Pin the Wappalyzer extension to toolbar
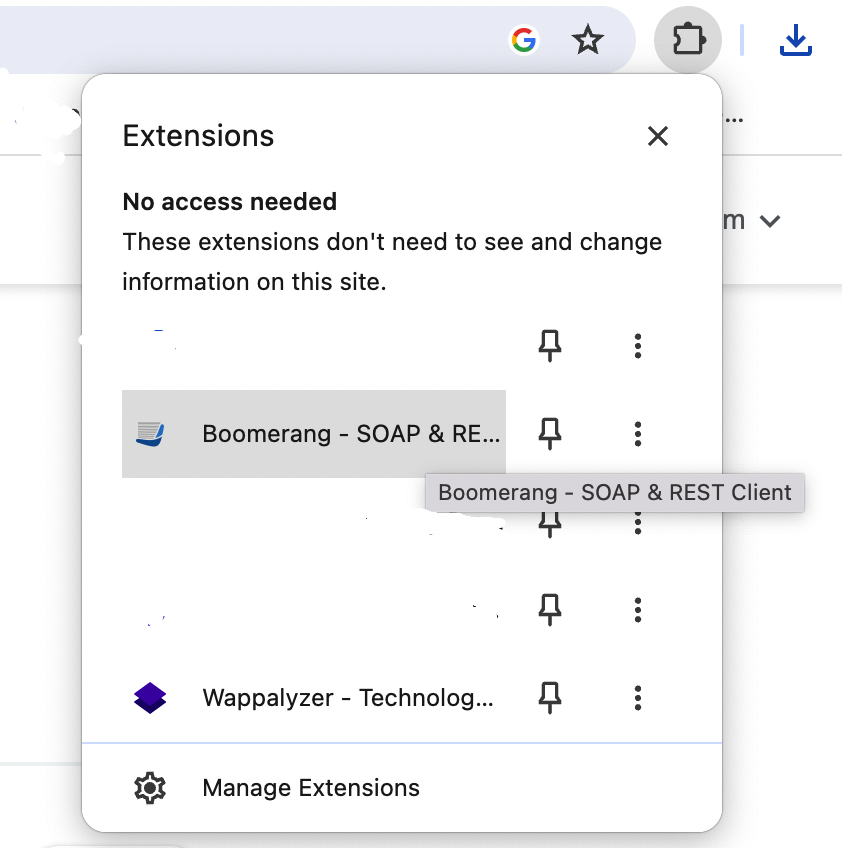This screenshot has height=848, width=842. pos(550,698)
